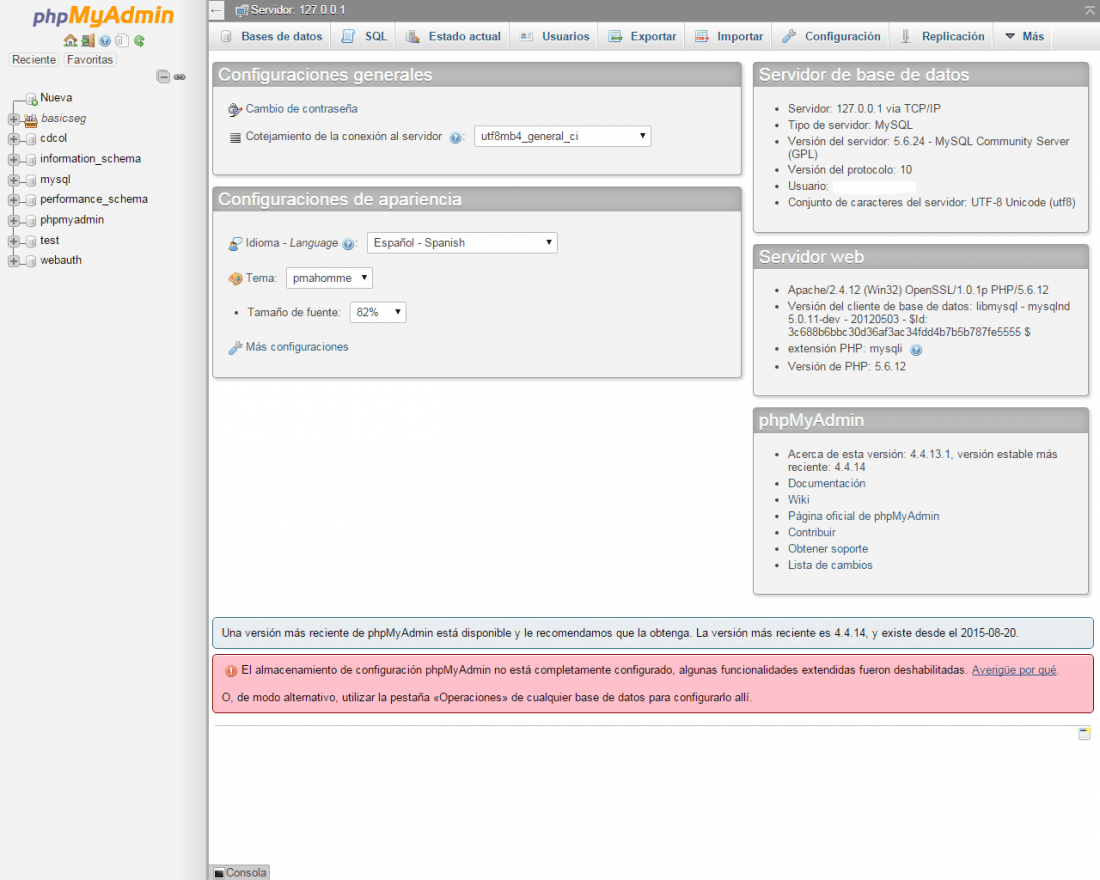
Task: Click the mysql database cylinder icon
Action: [x=31, y=180]
